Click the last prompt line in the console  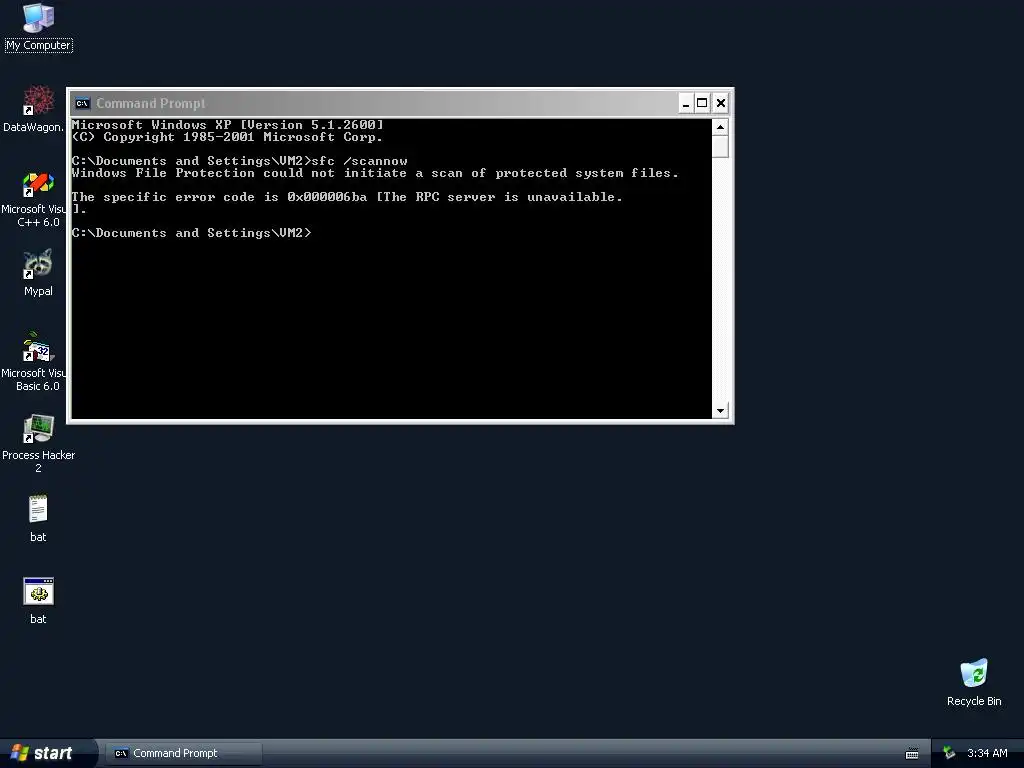click(x=191, y=233)
